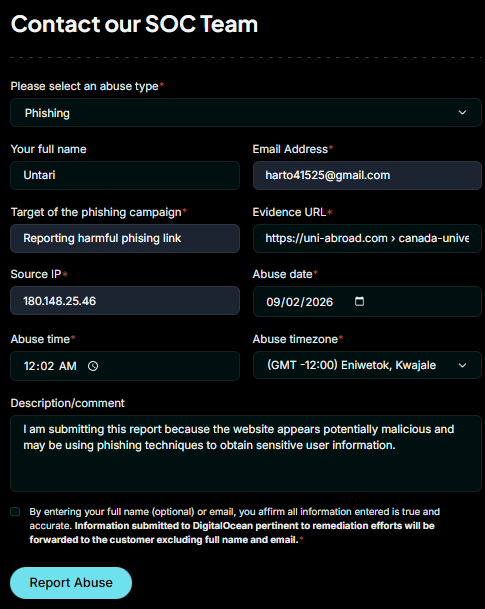Open the Phishing abuse type dropdown

pos(246,113)
